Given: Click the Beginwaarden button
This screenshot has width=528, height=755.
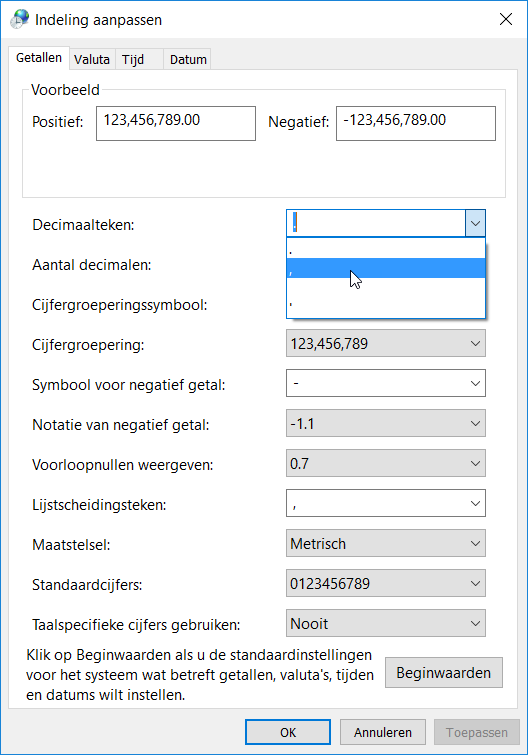Looking at the screenshot, I should click(x=444, y=673).
